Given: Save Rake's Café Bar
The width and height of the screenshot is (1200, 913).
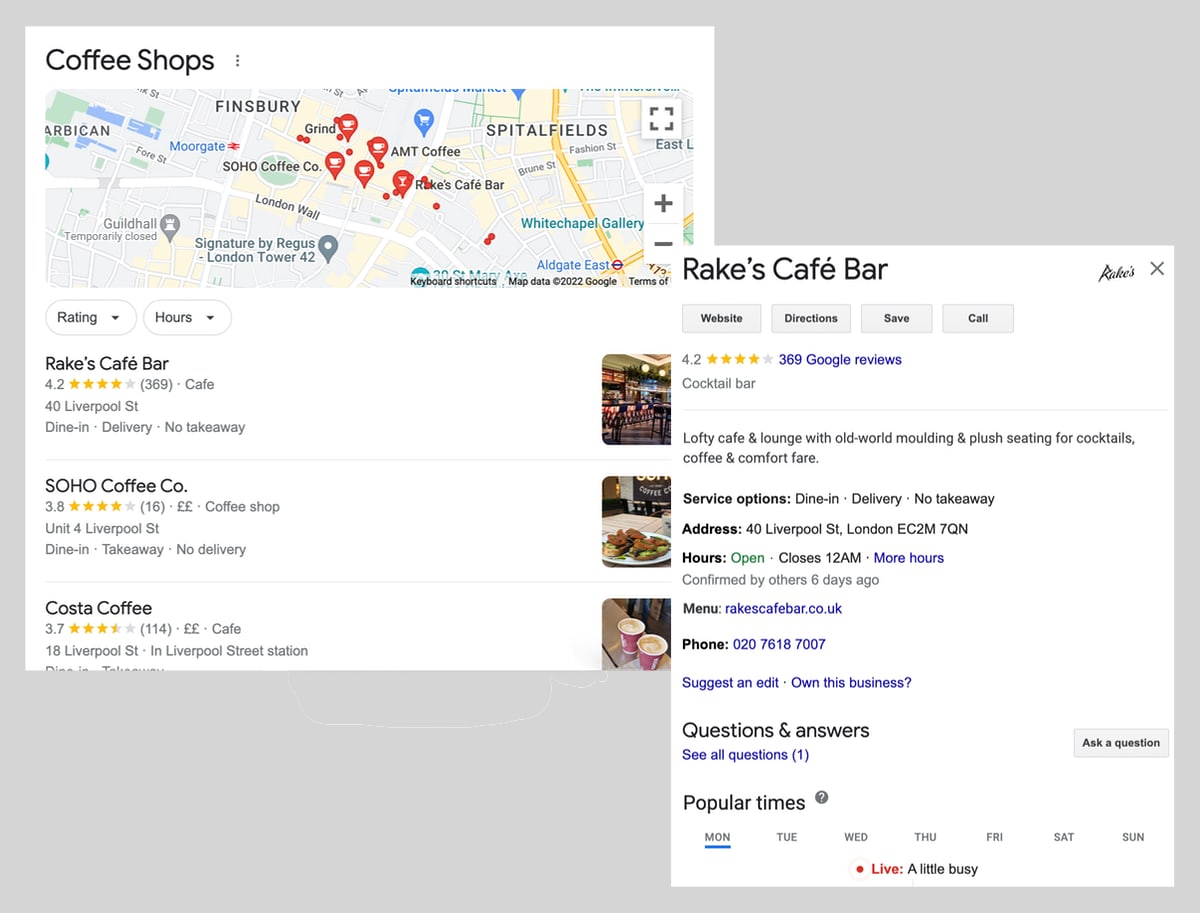Looking at the screenshot, I should click(897, 318).
